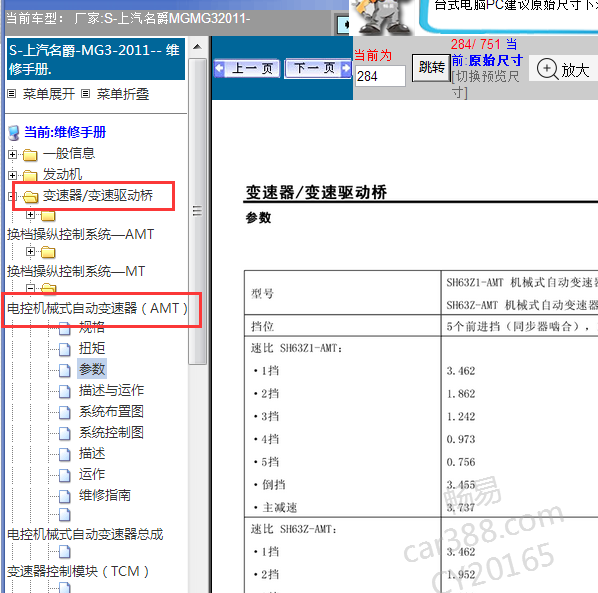Select the 一般信息 tree item
The image size is (598, 593).
(x=69, y=154)
